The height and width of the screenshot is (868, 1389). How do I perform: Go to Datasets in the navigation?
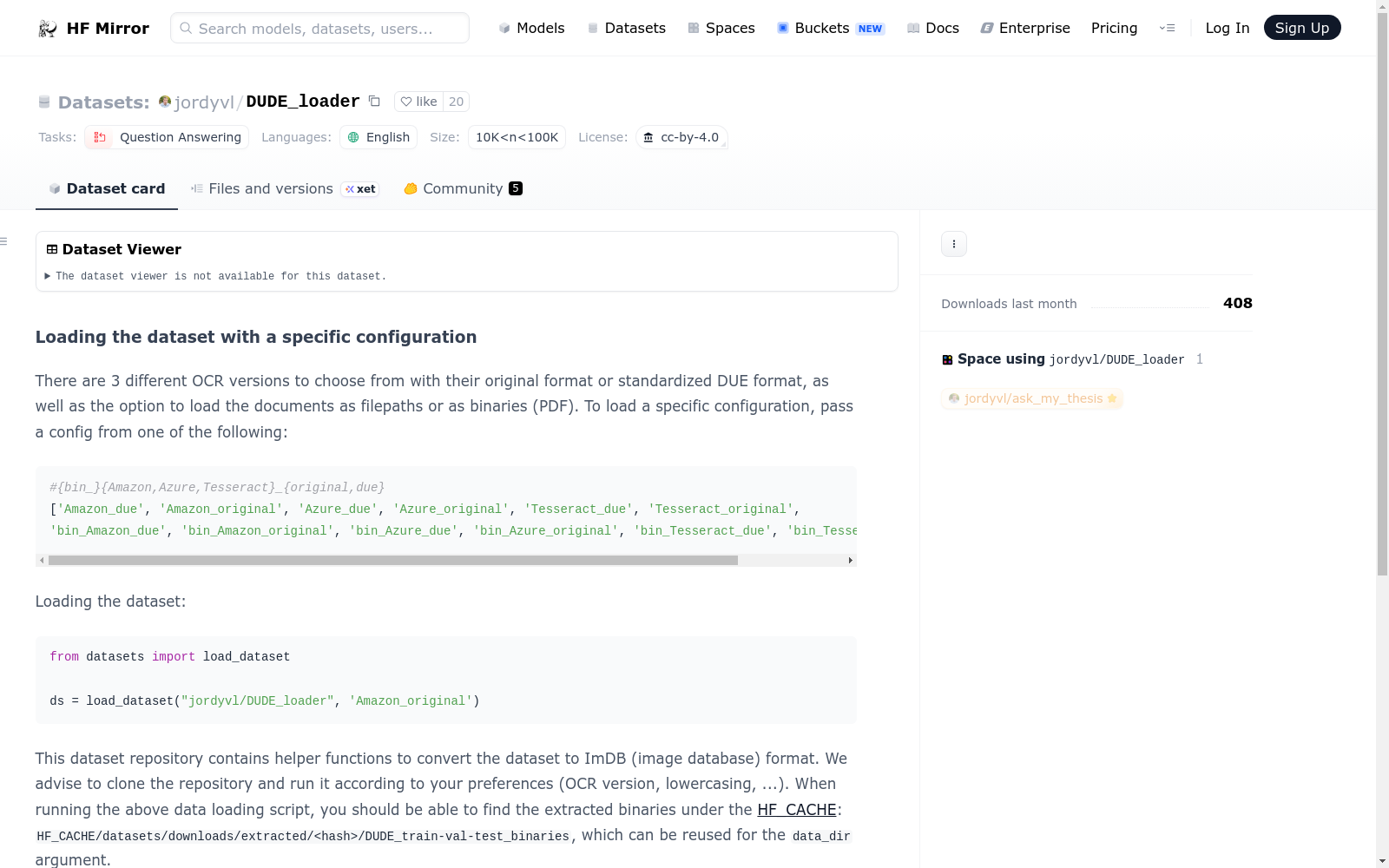627,28
